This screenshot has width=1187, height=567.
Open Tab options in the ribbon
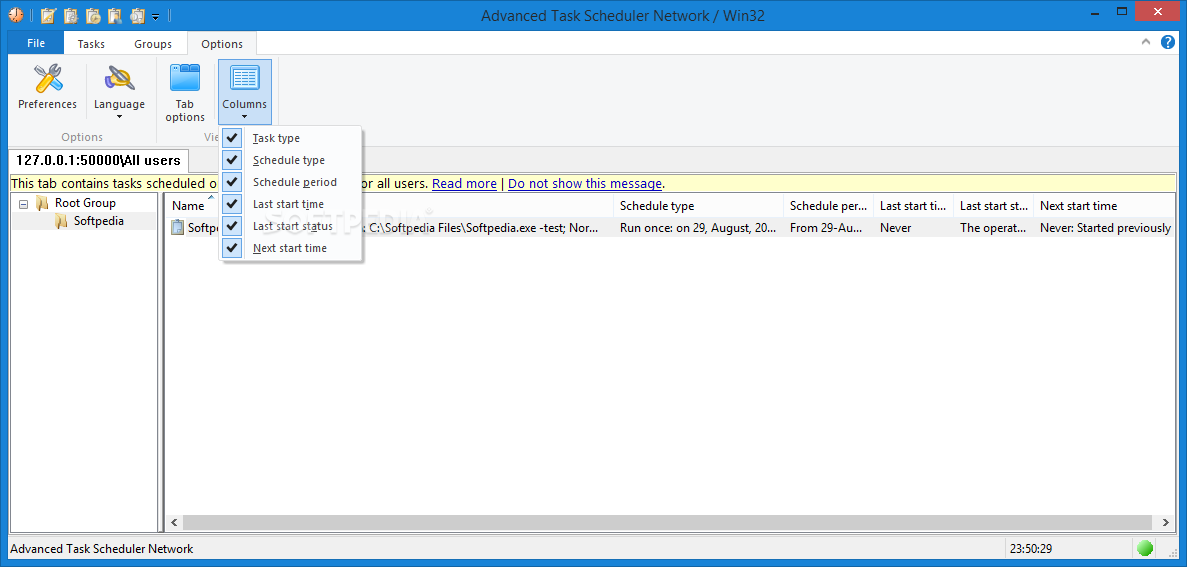[x=185, y=92]
